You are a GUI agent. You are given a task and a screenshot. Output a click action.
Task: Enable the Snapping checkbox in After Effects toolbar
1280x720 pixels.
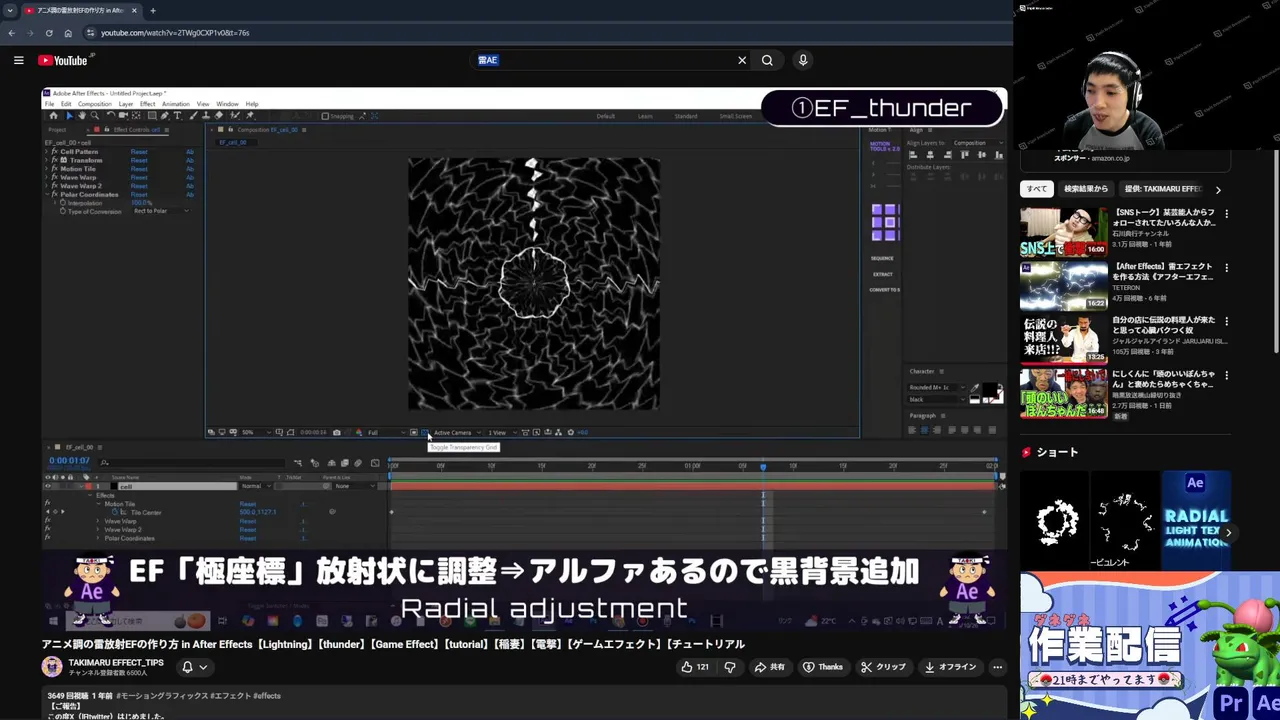point(325,116)
